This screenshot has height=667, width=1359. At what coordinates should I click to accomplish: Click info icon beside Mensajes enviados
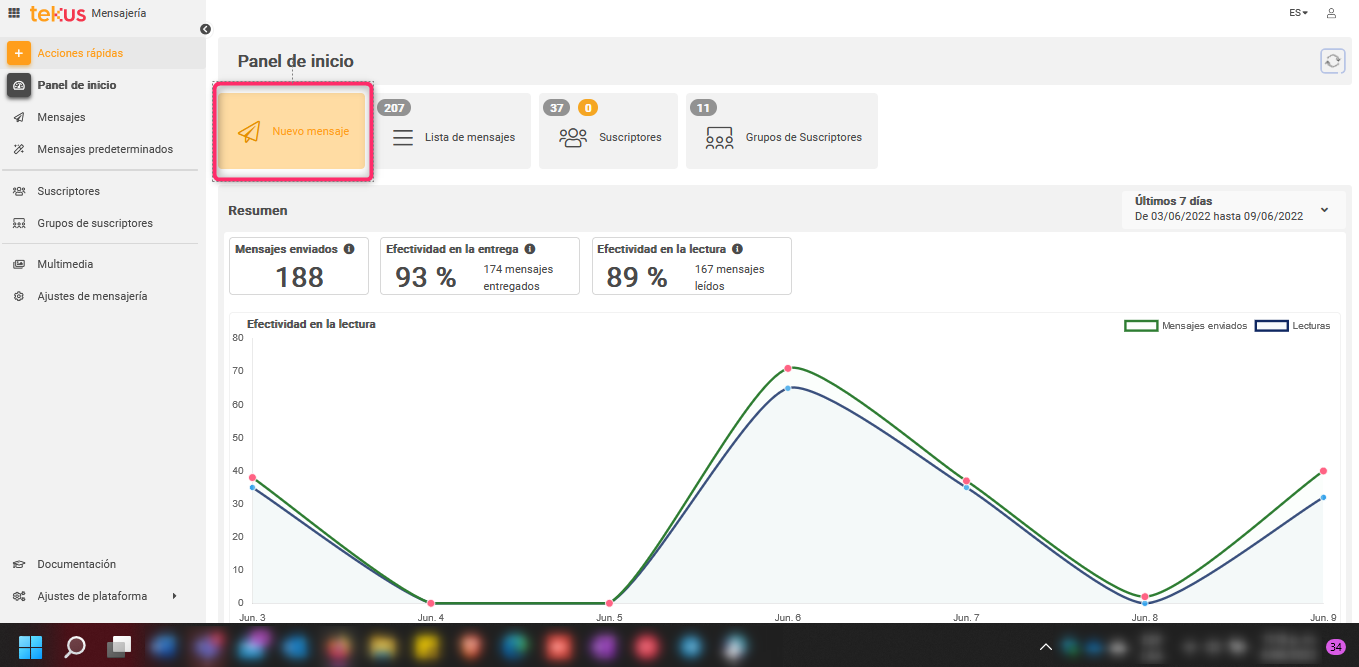point(349,249)
